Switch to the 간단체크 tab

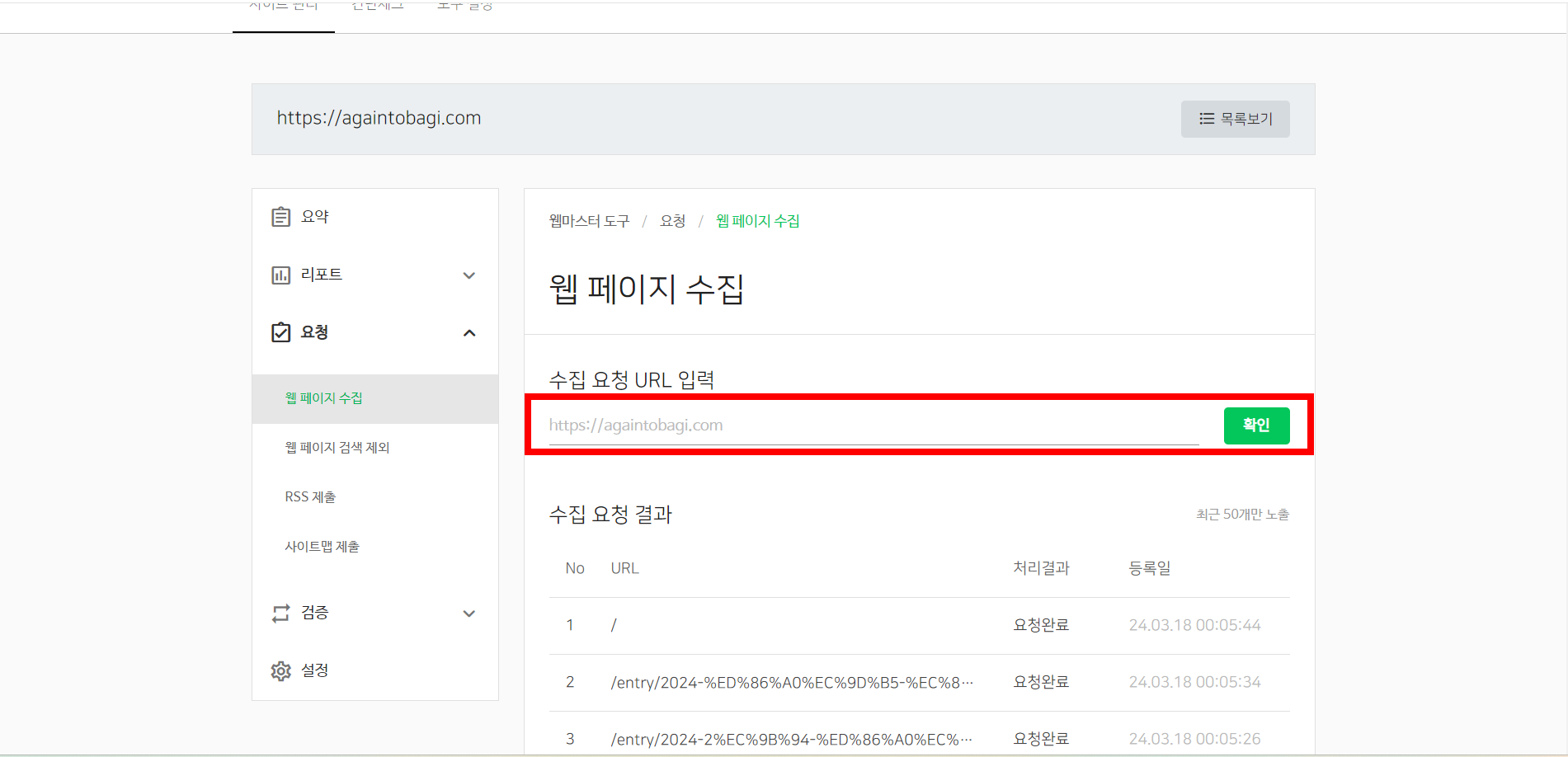(x=376, y=7)
